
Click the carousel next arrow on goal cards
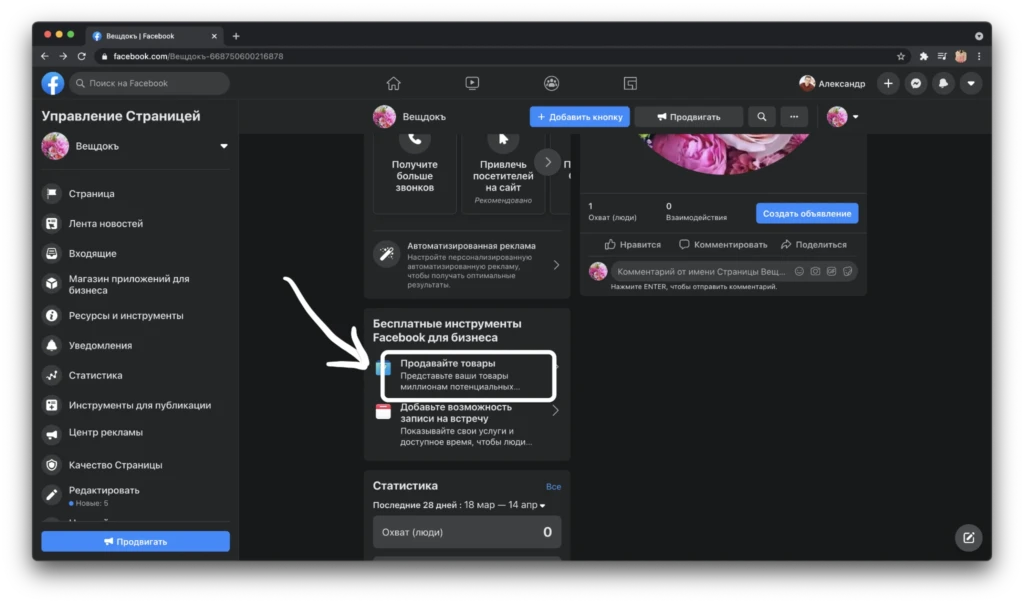click(x=547, y=162)
